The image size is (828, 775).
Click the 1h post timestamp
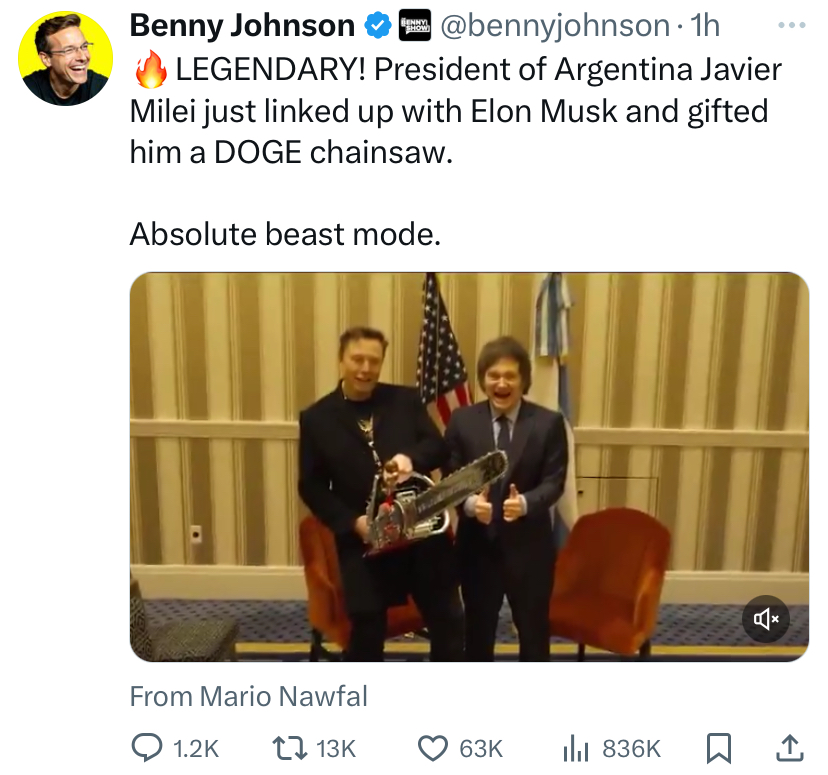coord(705,25)
